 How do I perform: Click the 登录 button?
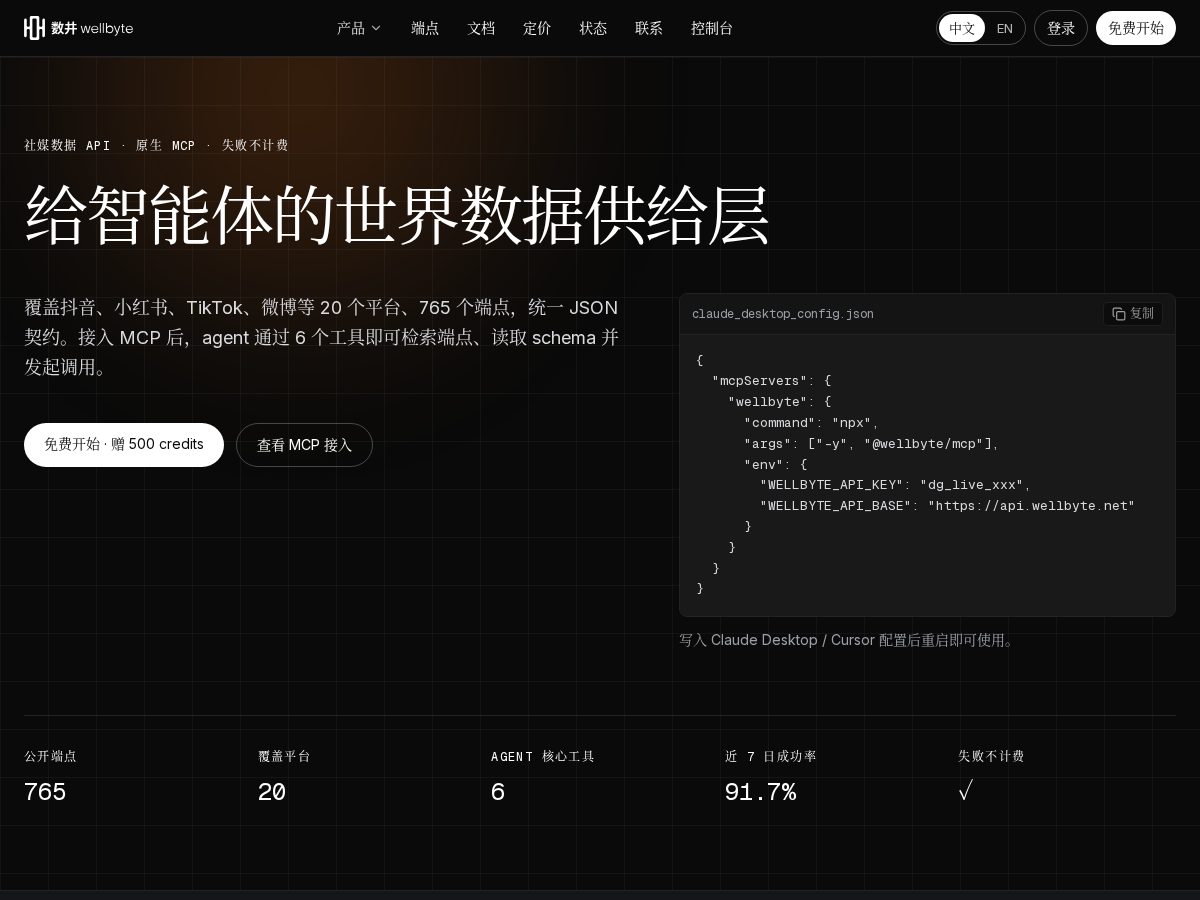[x=1061, y=28]
